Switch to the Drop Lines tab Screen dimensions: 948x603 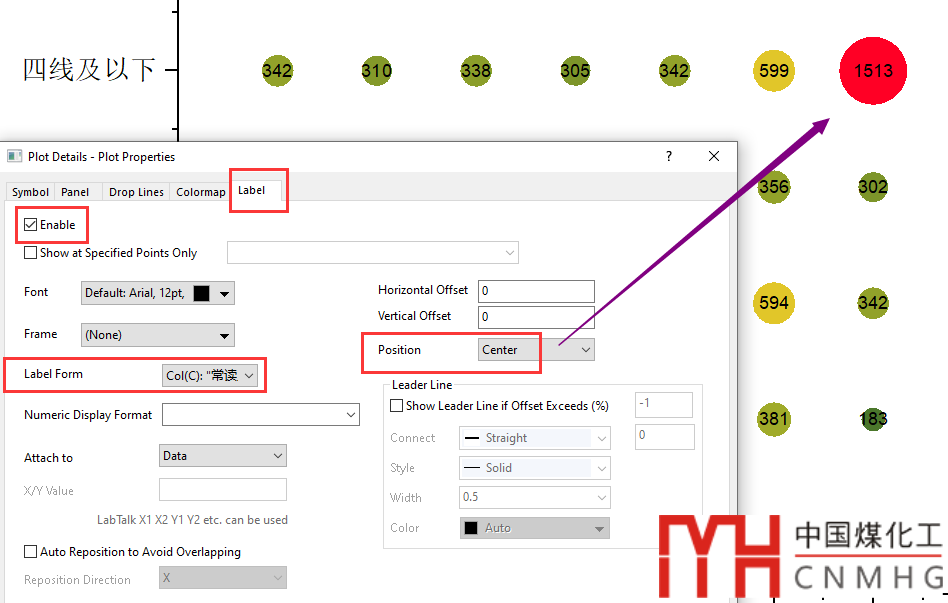coord(136,192)
